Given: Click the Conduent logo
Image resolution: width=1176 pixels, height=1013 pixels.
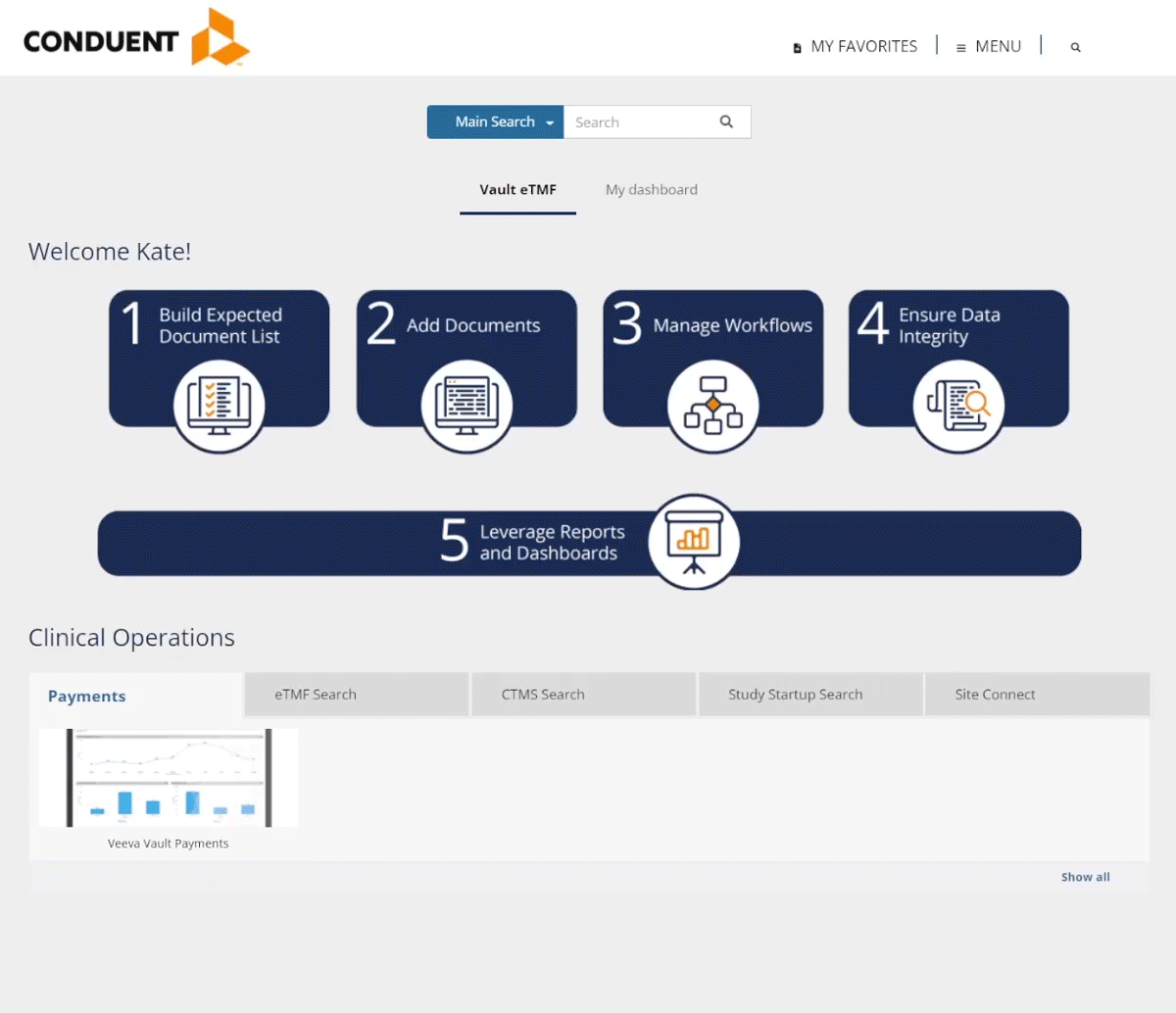Looking at the screenshot, I should 136,37.
